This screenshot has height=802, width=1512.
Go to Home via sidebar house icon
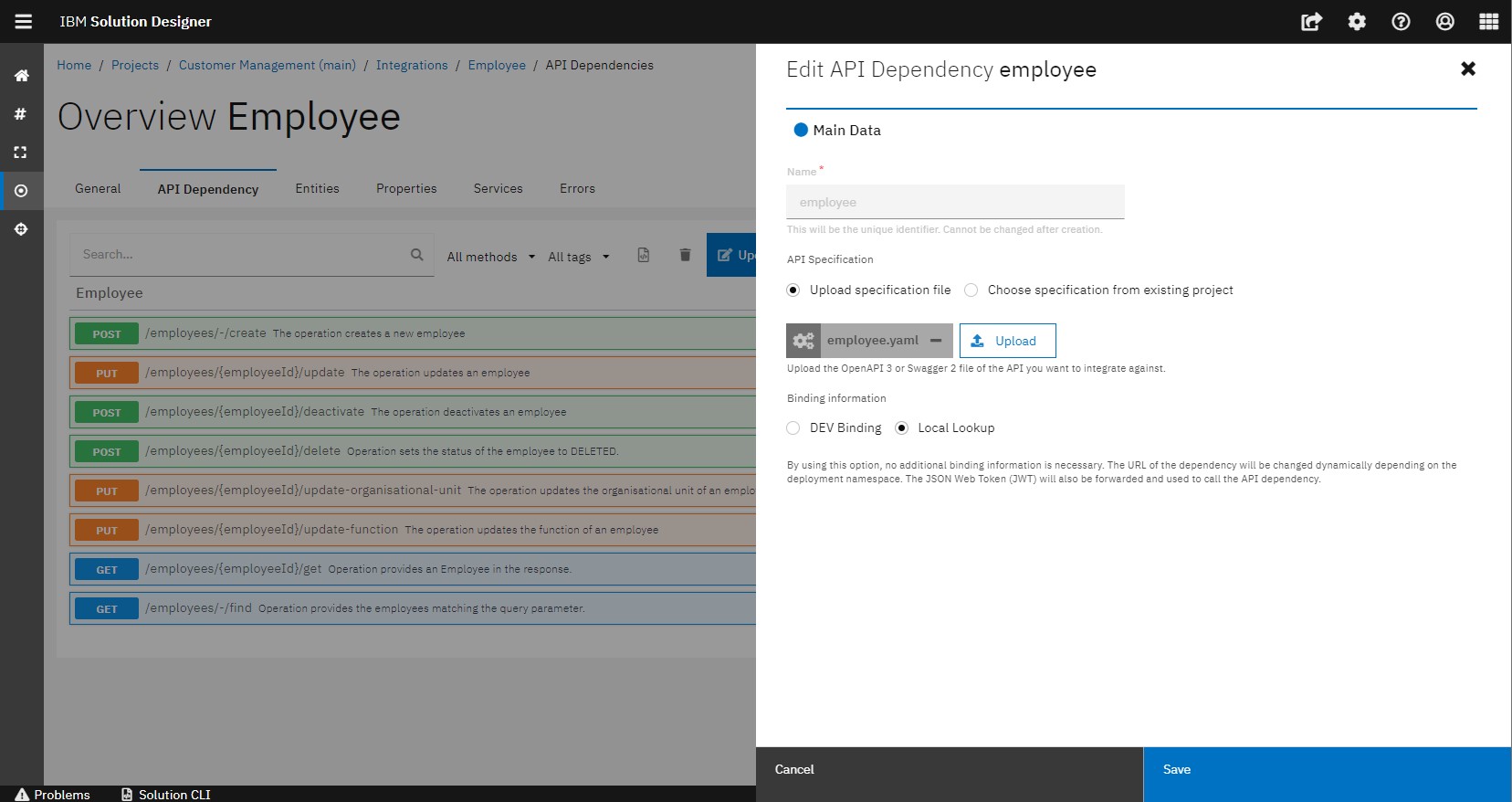coord(21,76)
